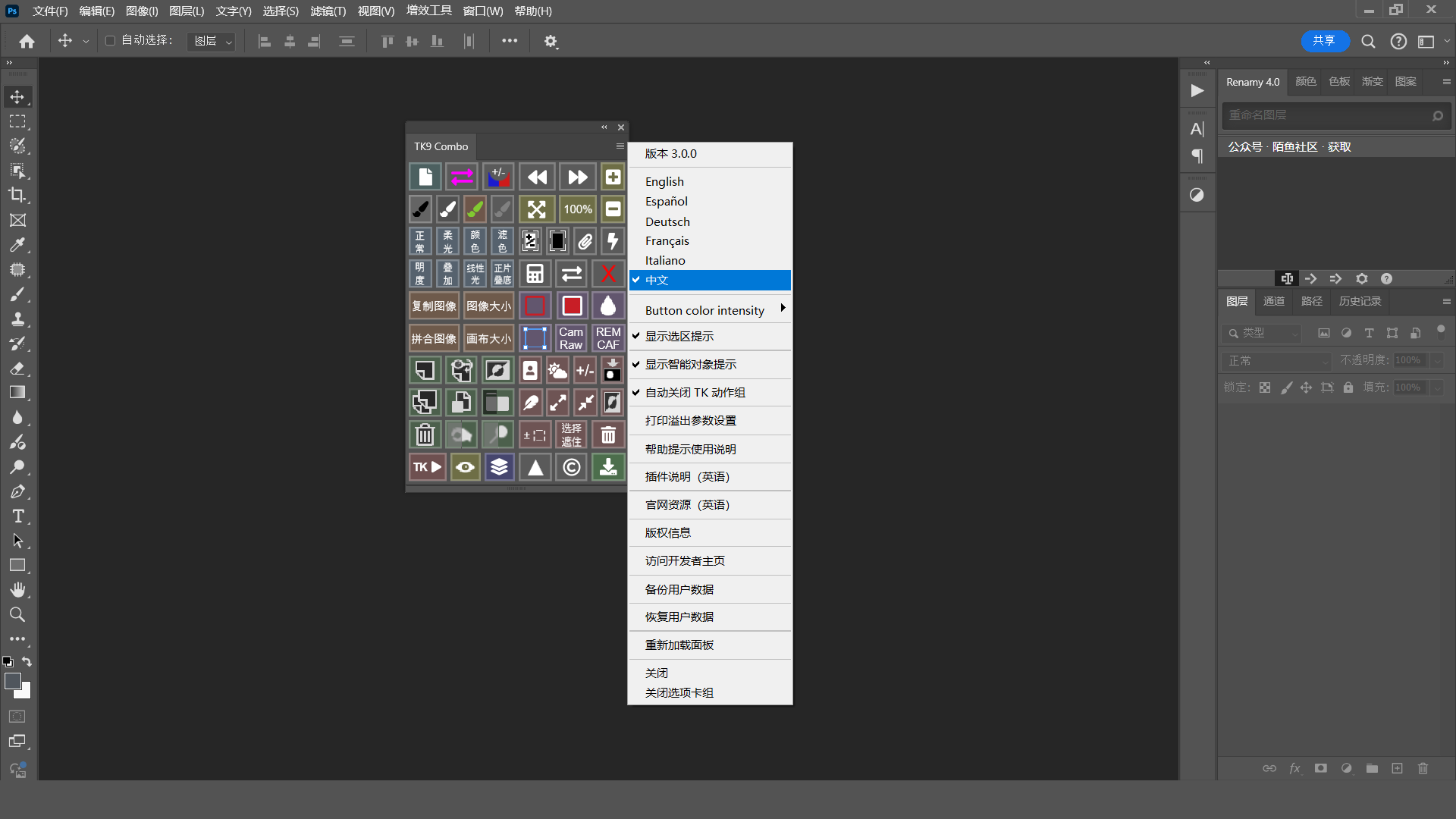Click the copyright symbol icon in TK9
Viewport: 1456px width, 819px height.
tap(572, 467)
